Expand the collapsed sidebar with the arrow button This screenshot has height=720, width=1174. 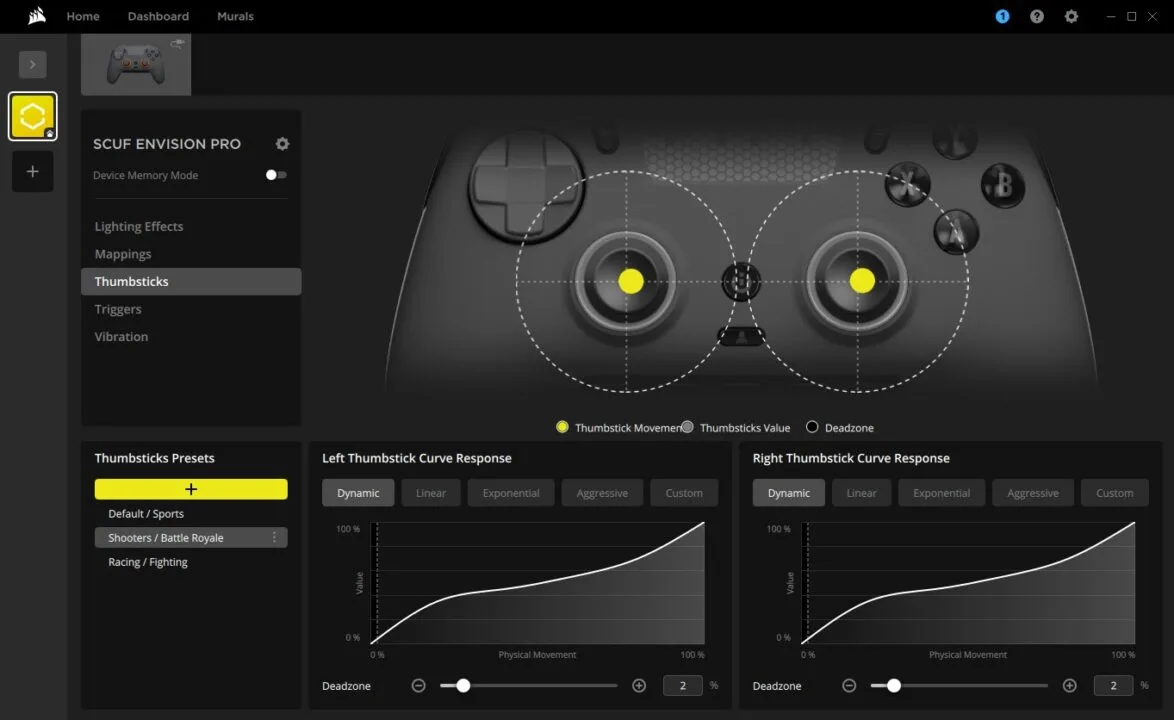(32, 64)
